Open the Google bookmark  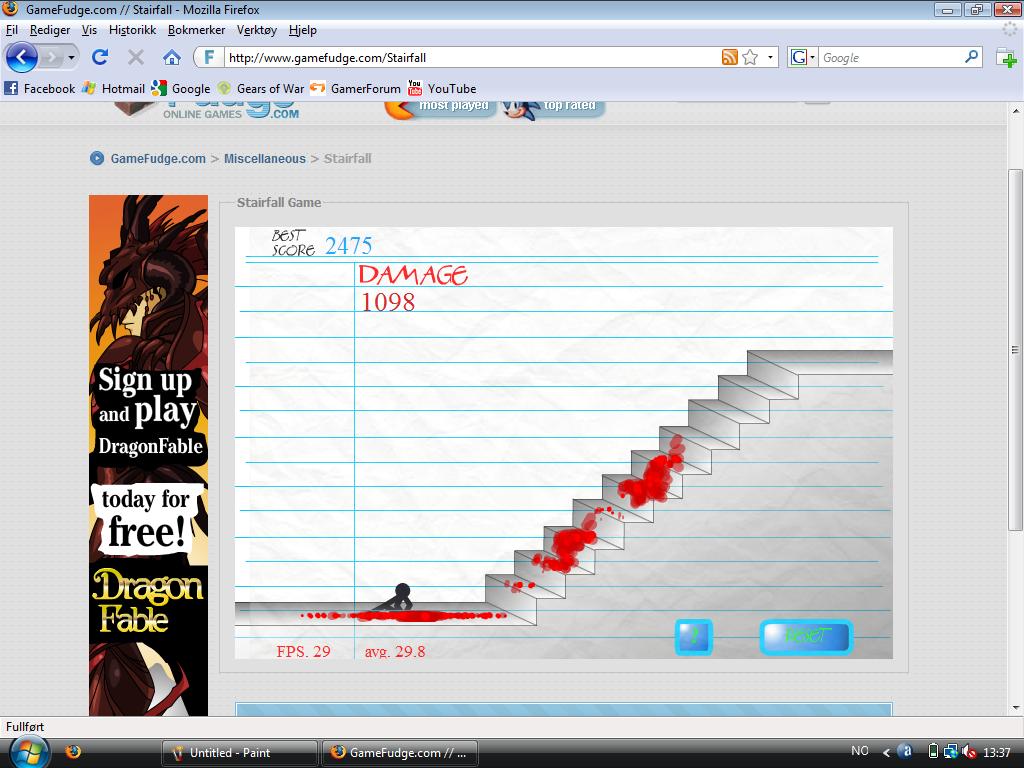pos(181,88)
